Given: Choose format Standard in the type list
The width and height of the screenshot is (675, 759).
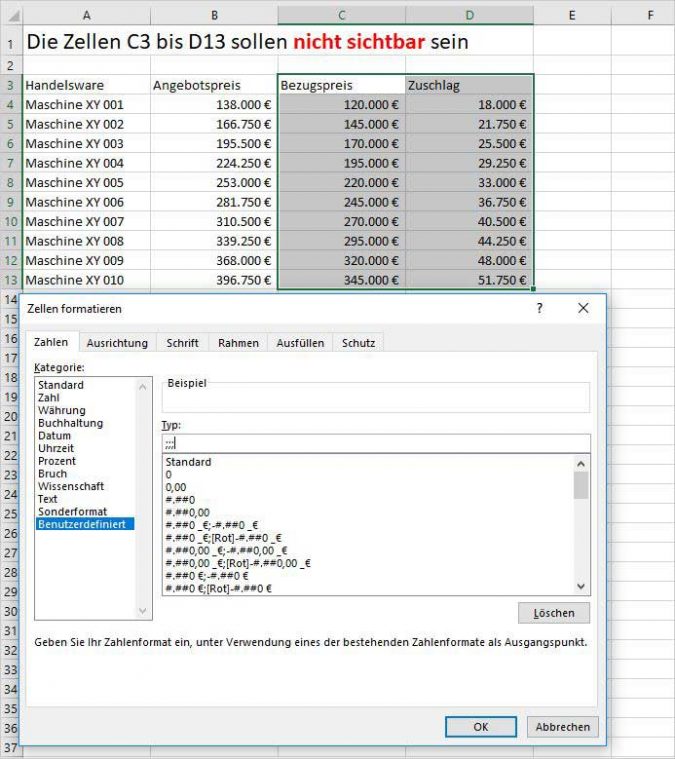Looking at the screenshot, I should [x=188, y=462].
